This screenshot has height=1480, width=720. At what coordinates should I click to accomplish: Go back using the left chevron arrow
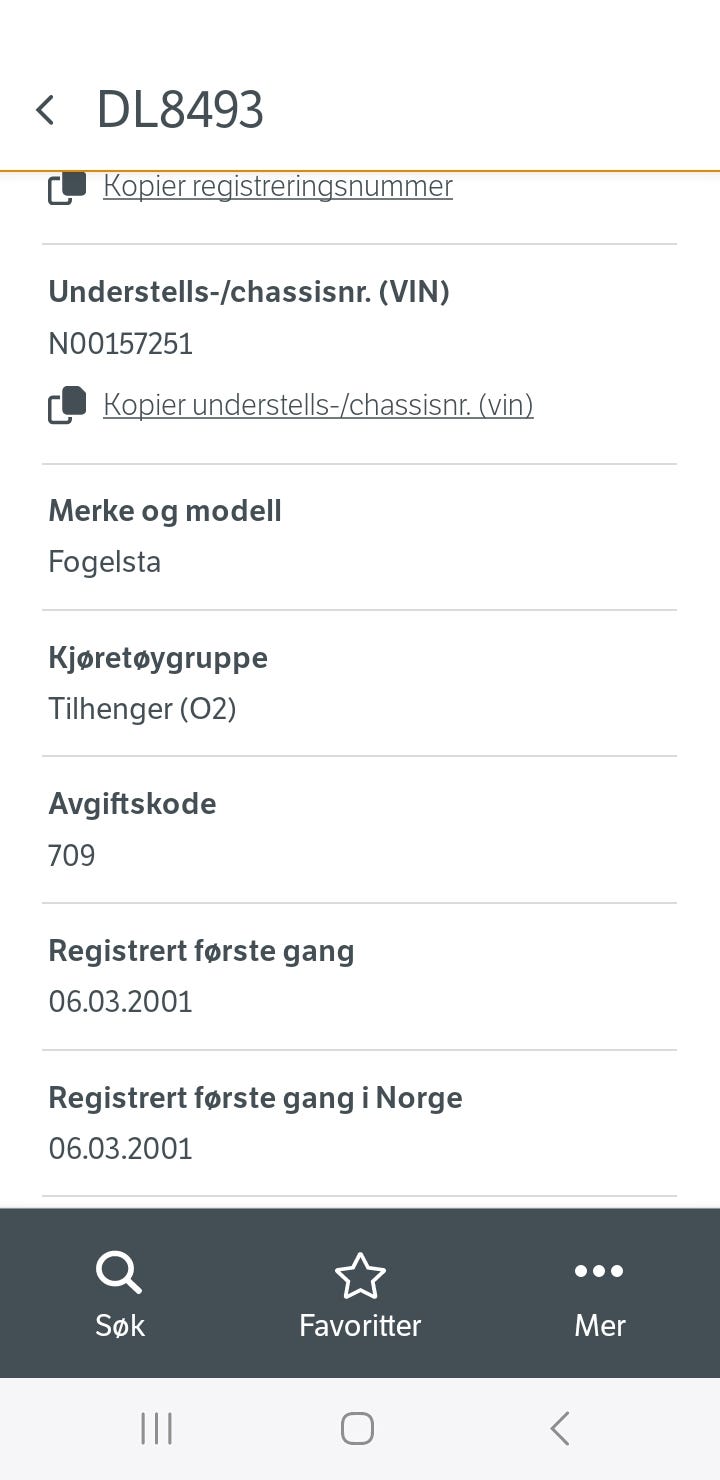point(45,109)
